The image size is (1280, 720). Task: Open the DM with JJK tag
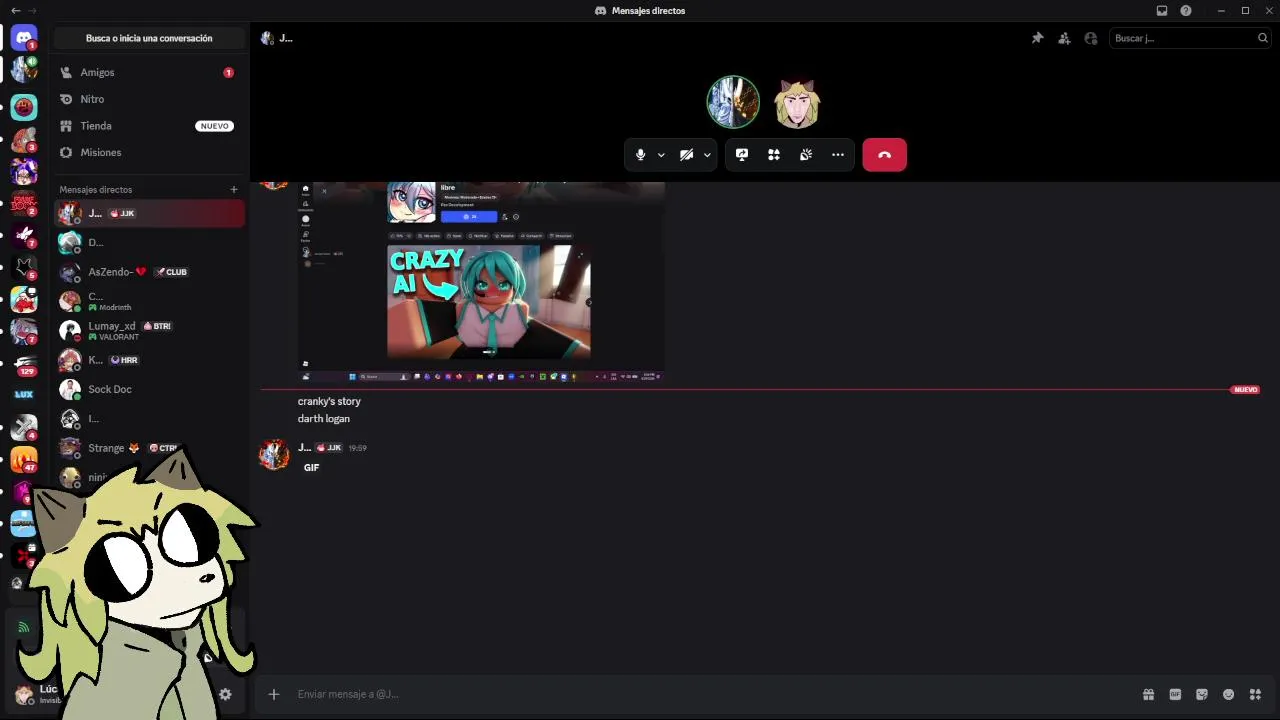(148, 213)
